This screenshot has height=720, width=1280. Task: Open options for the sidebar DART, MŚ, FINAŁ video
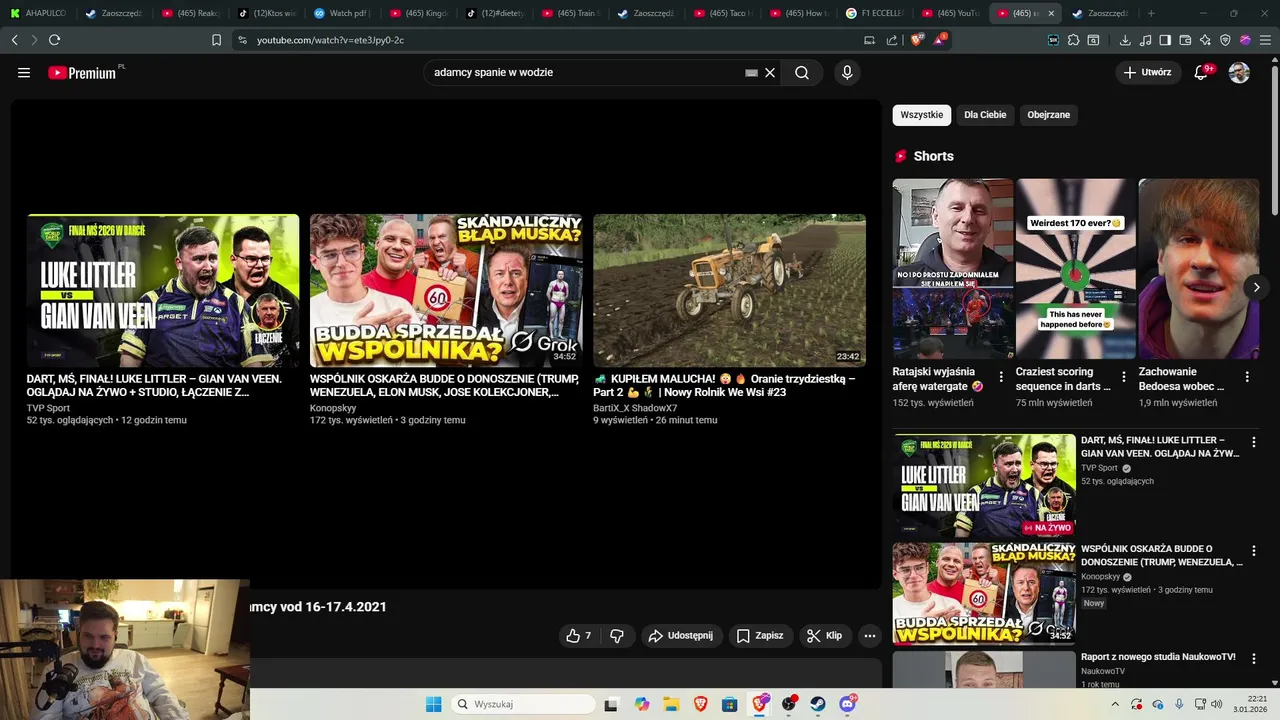click(1254, 442)
